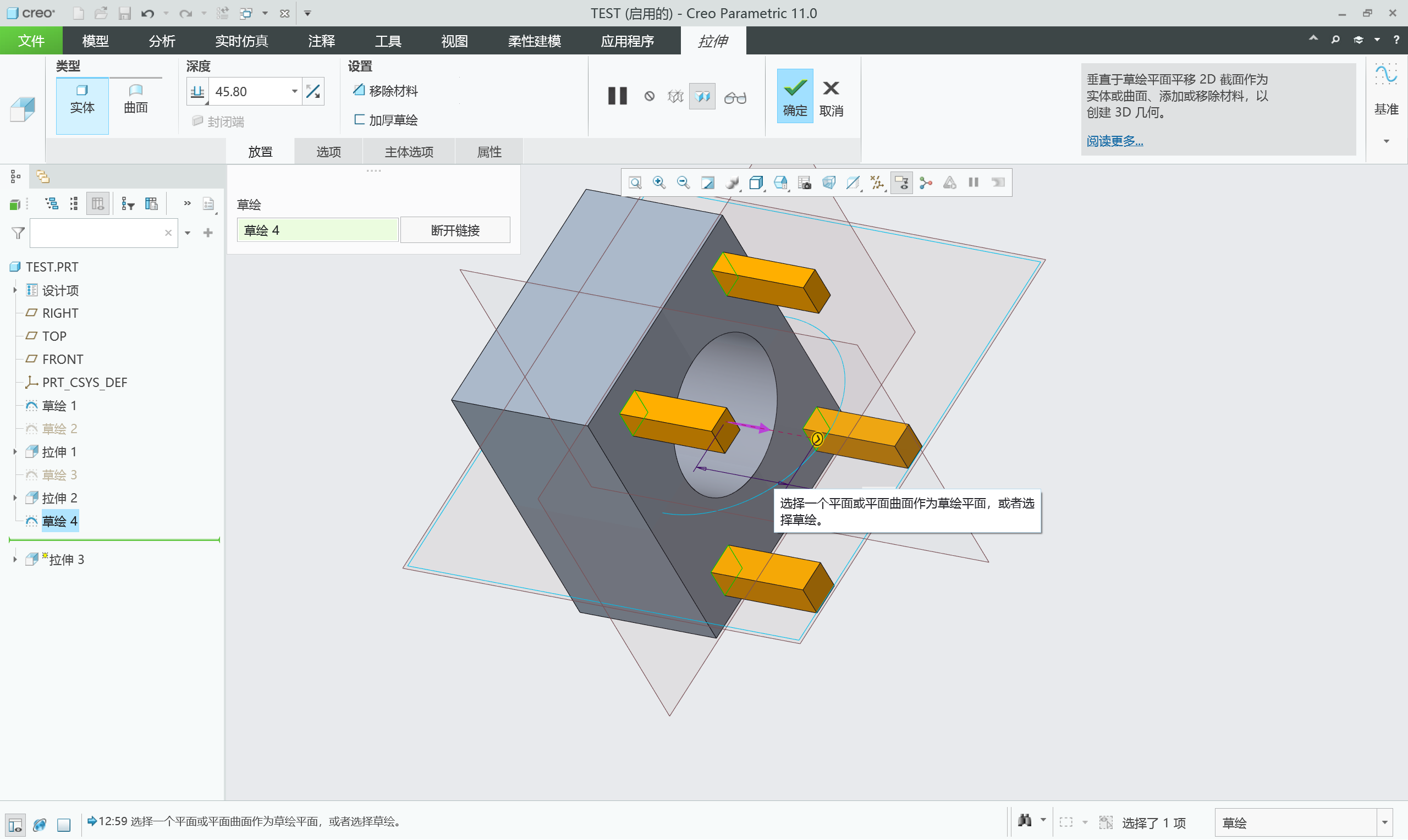The width and height of the screenshot is (1408, 840).
Task: Select the FRONT datum plane in tree
Action: pos(62,360)
